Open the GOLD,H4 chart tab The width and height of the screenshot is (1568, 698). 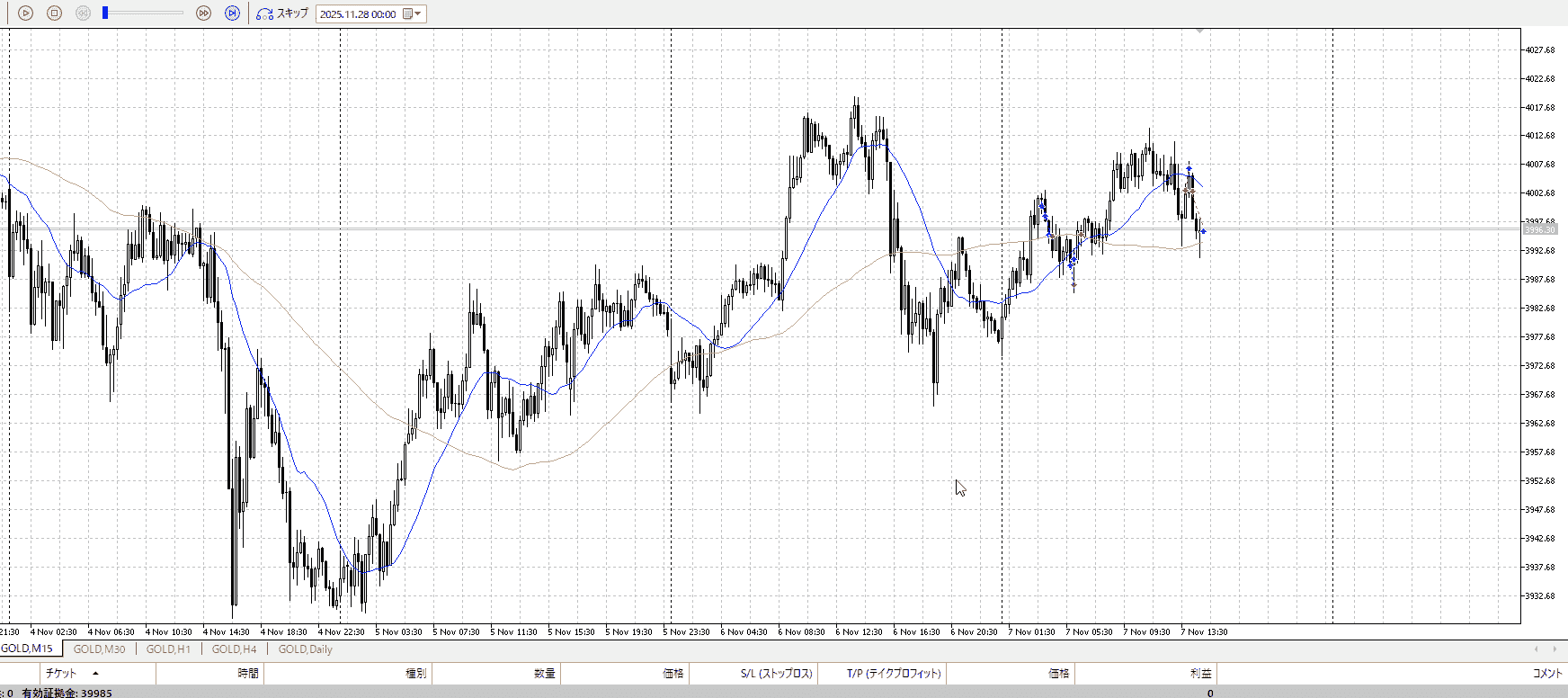234,649
